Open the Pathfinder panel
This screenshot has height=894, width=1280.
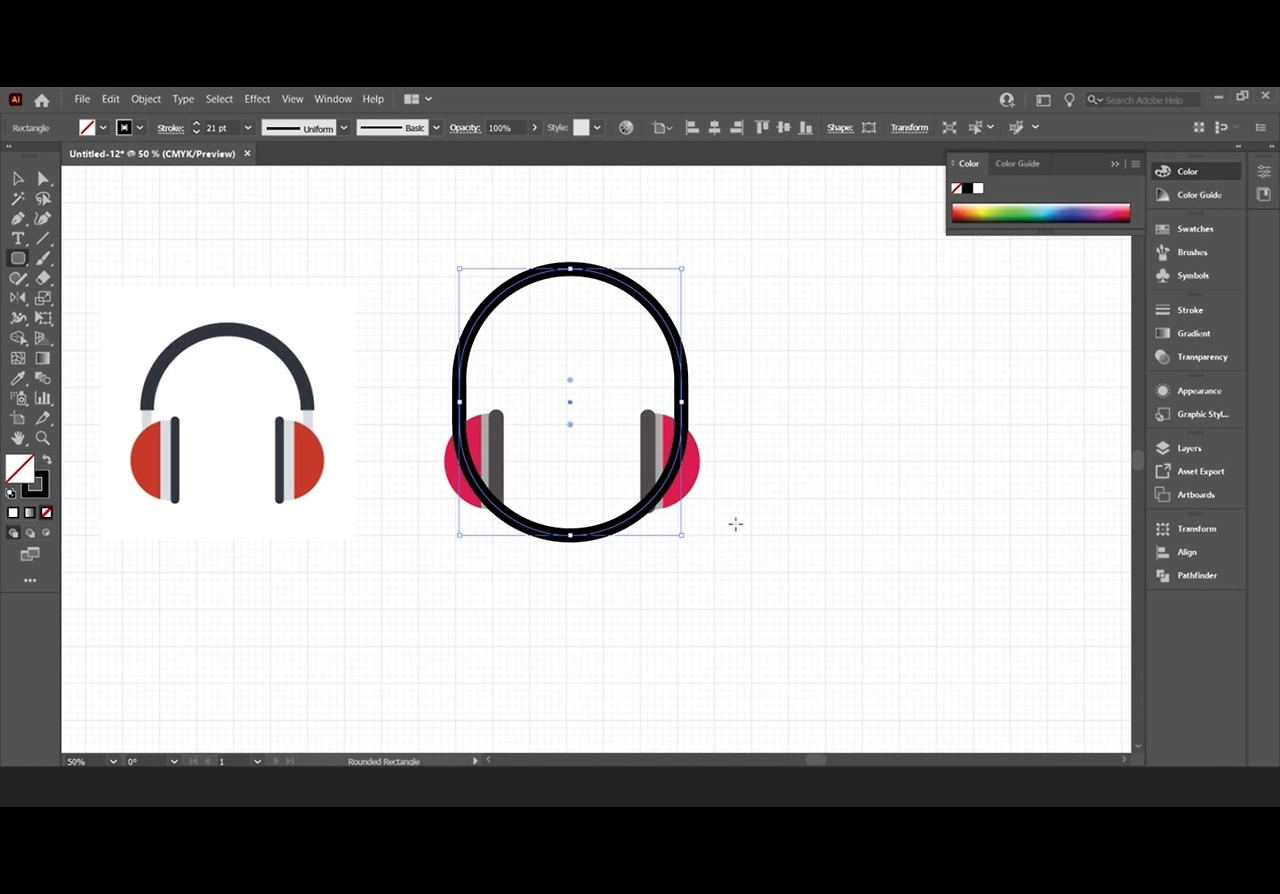tap(1197, 576)
